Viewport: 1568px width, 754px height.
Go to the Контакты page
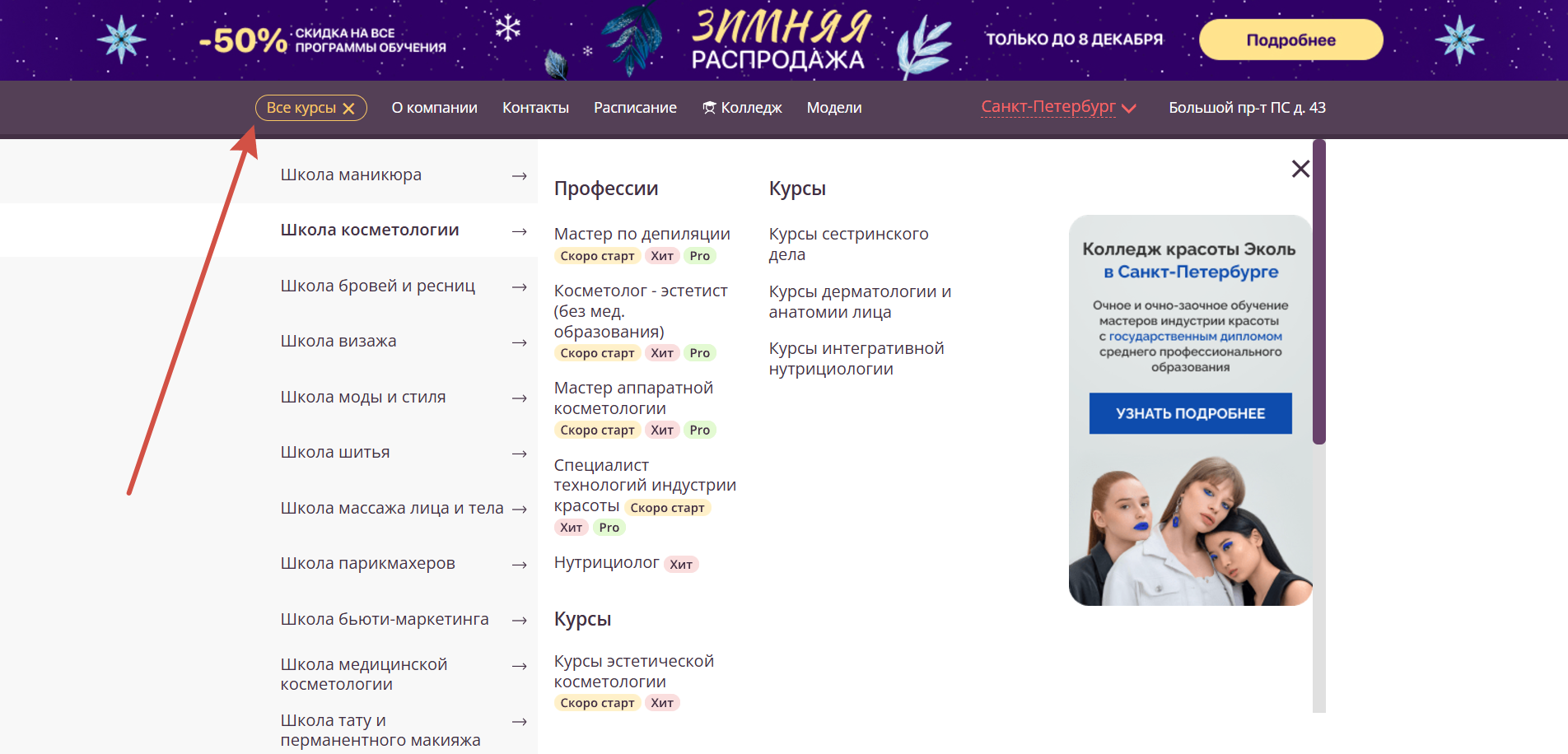point(535,108)
